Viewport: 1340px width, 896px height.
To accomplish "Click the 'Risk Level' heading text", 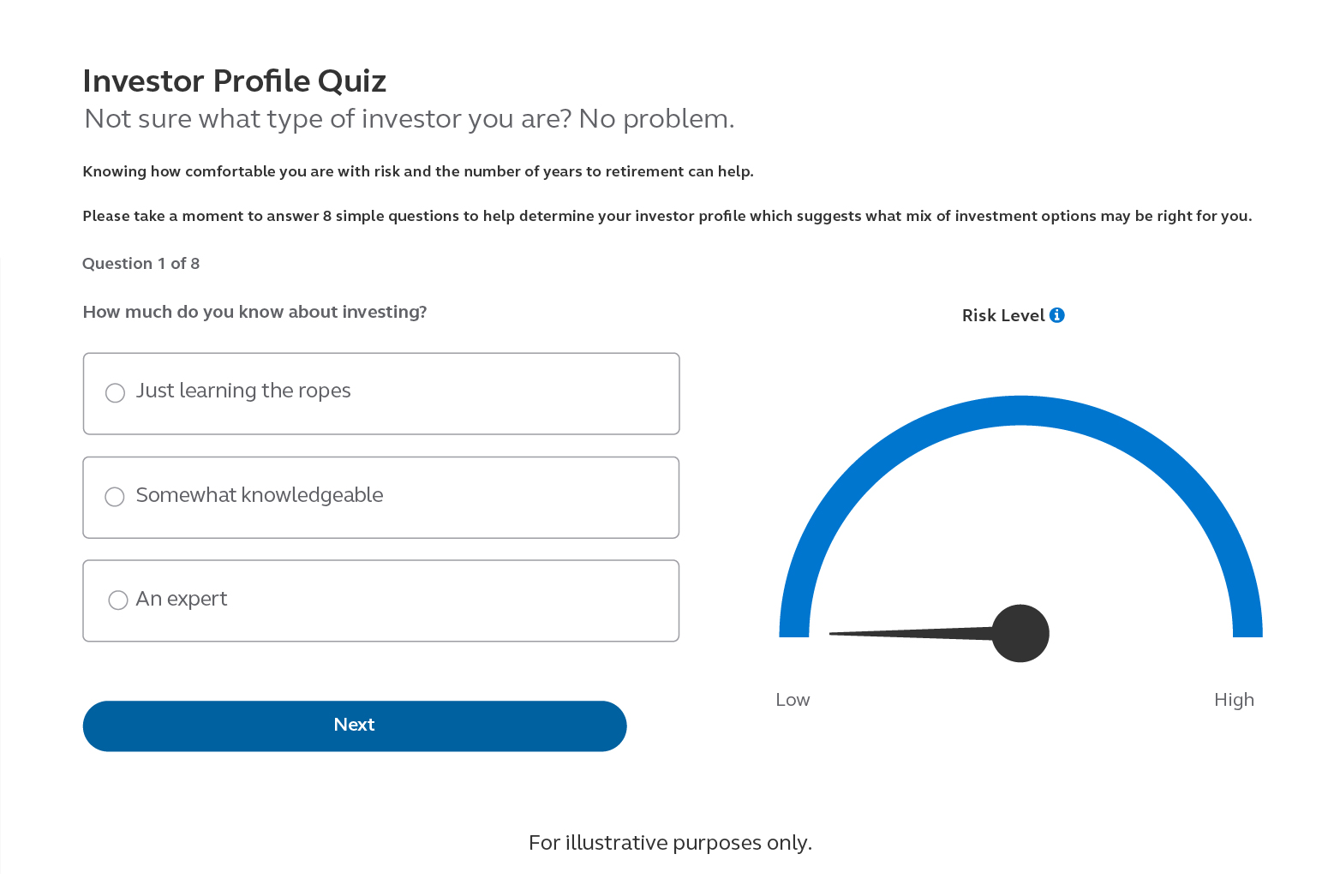I will pyautogui.click(x=1003, y=315).
